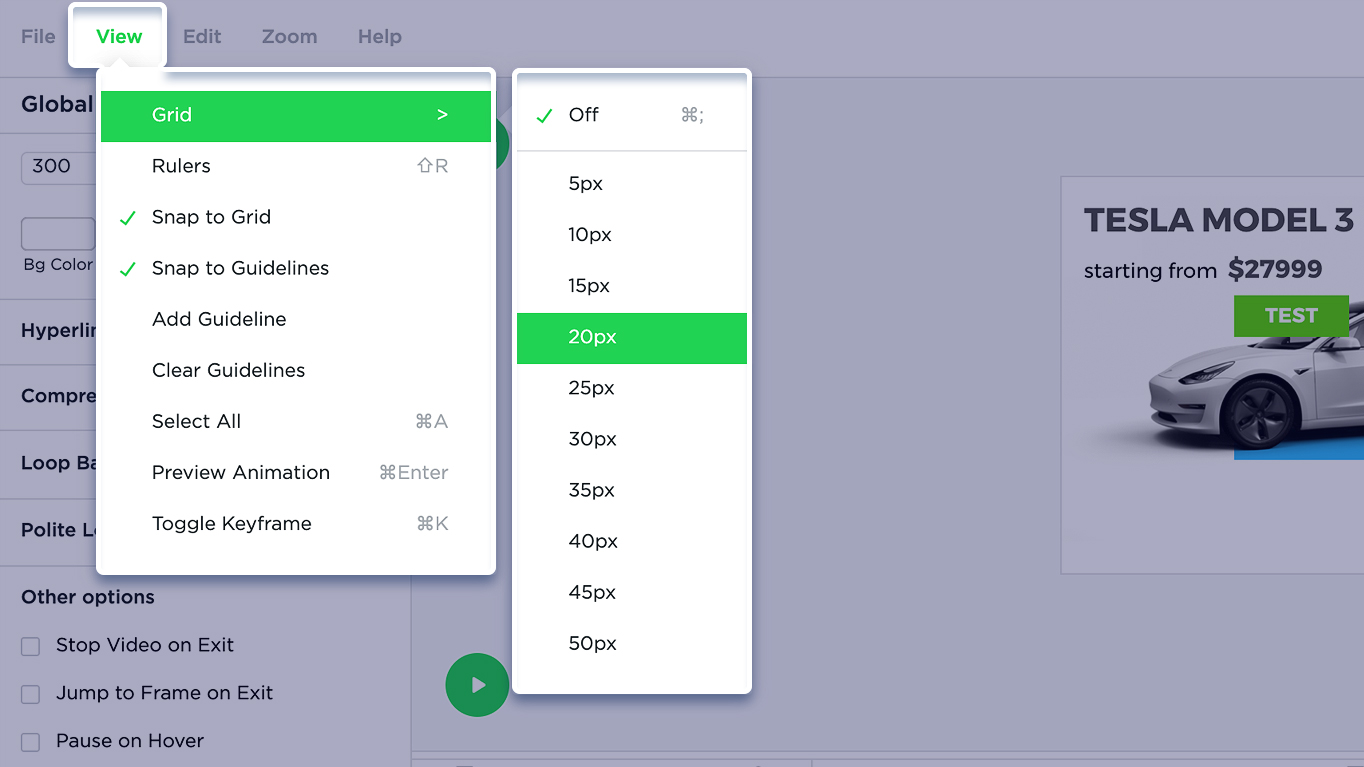
Task: Select the TESLA MODEL 3 headline
Action: point(1219,220)
